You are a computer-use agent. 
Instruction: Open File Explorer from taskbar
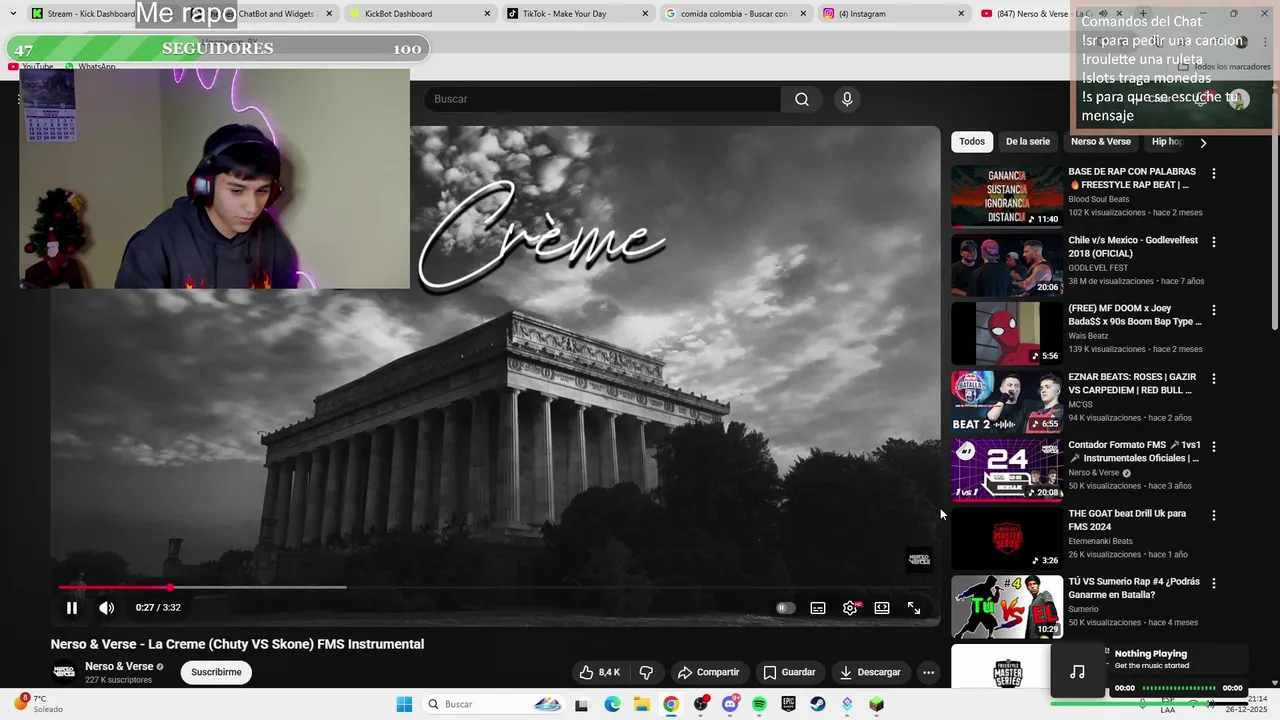[641, 704]
